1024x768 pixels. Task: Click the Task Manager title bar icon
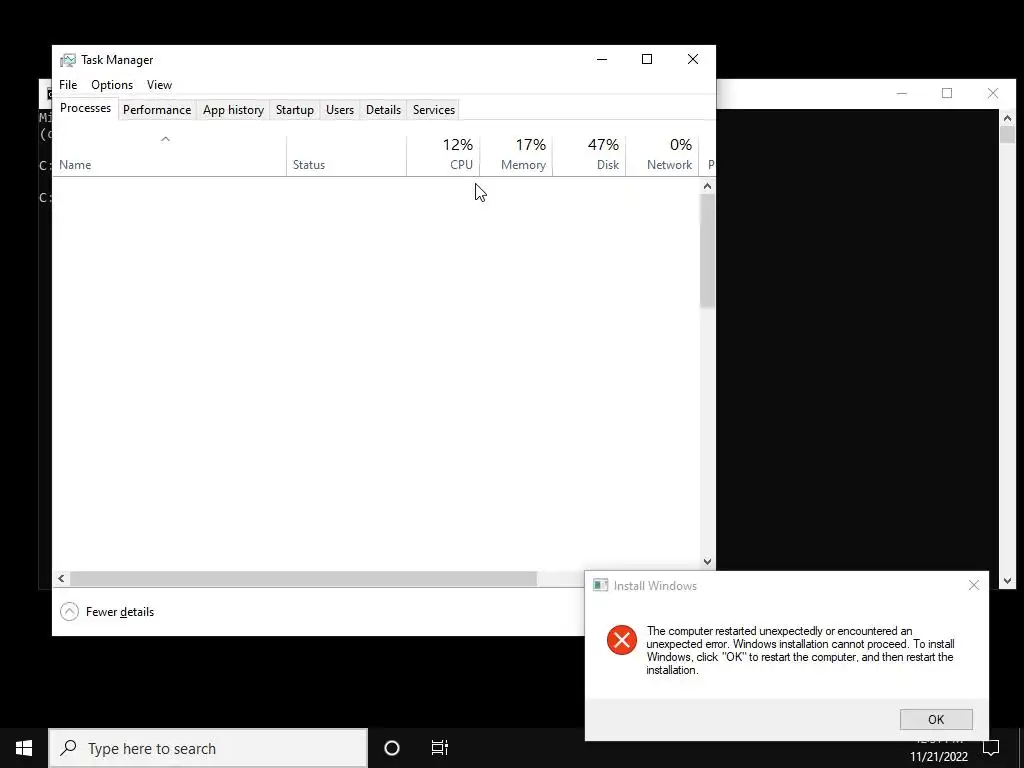[x=67, y=60]
